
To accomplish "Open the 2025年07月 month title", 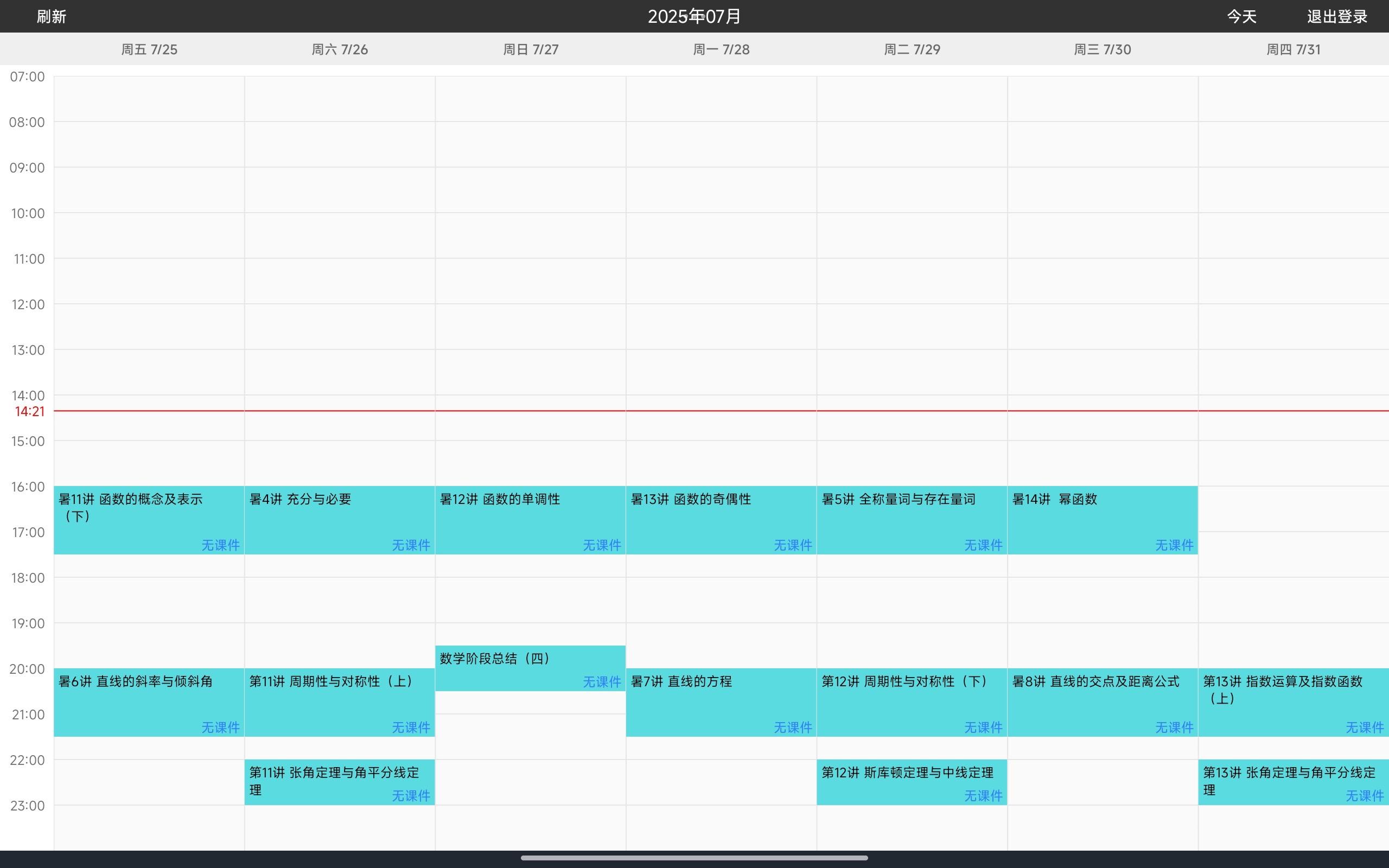I will click(694, 17).
